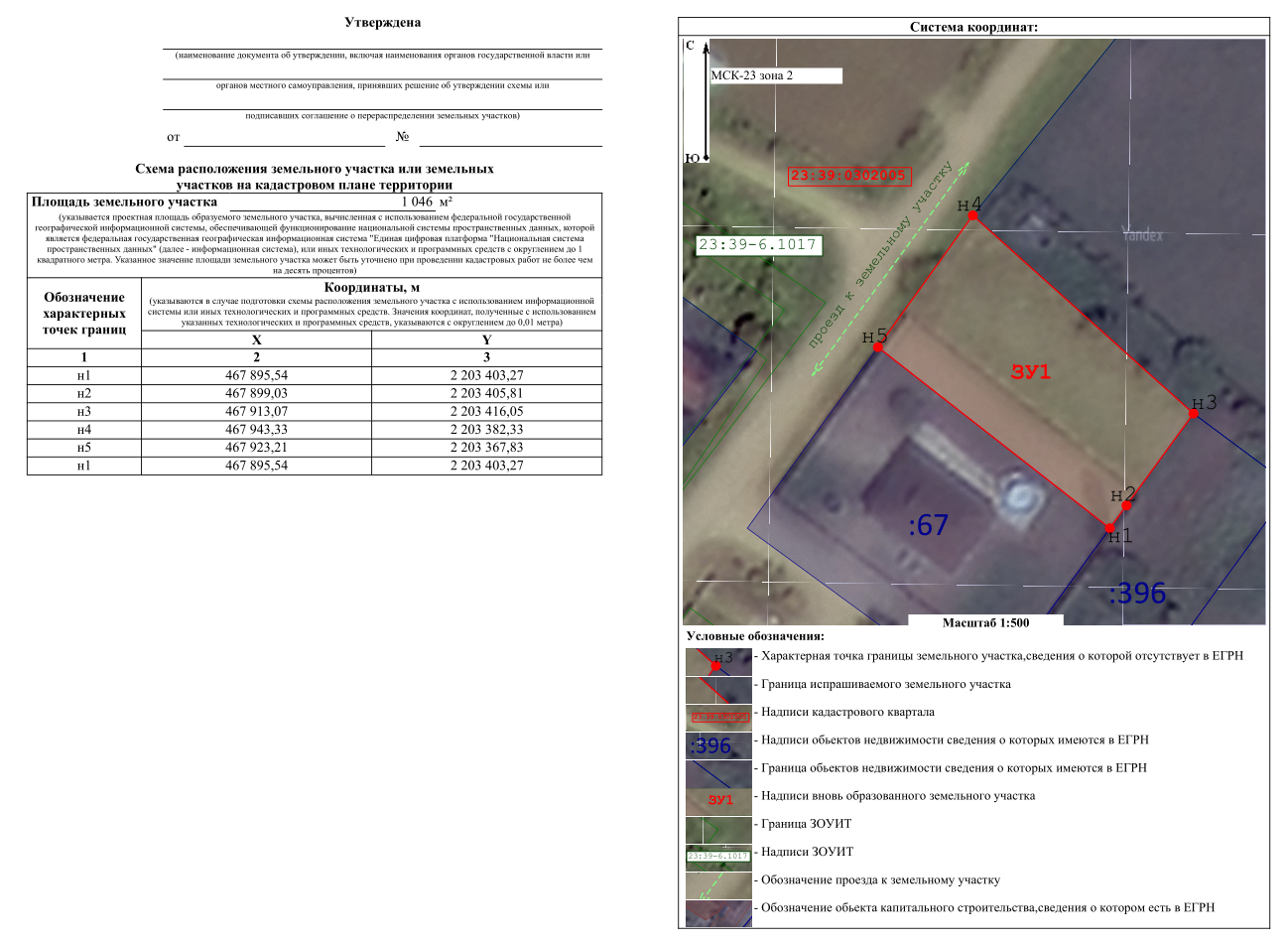Click the ЗУ1 parcel label on map
The image size is (1288, 943).
[x=1031, y=372]
